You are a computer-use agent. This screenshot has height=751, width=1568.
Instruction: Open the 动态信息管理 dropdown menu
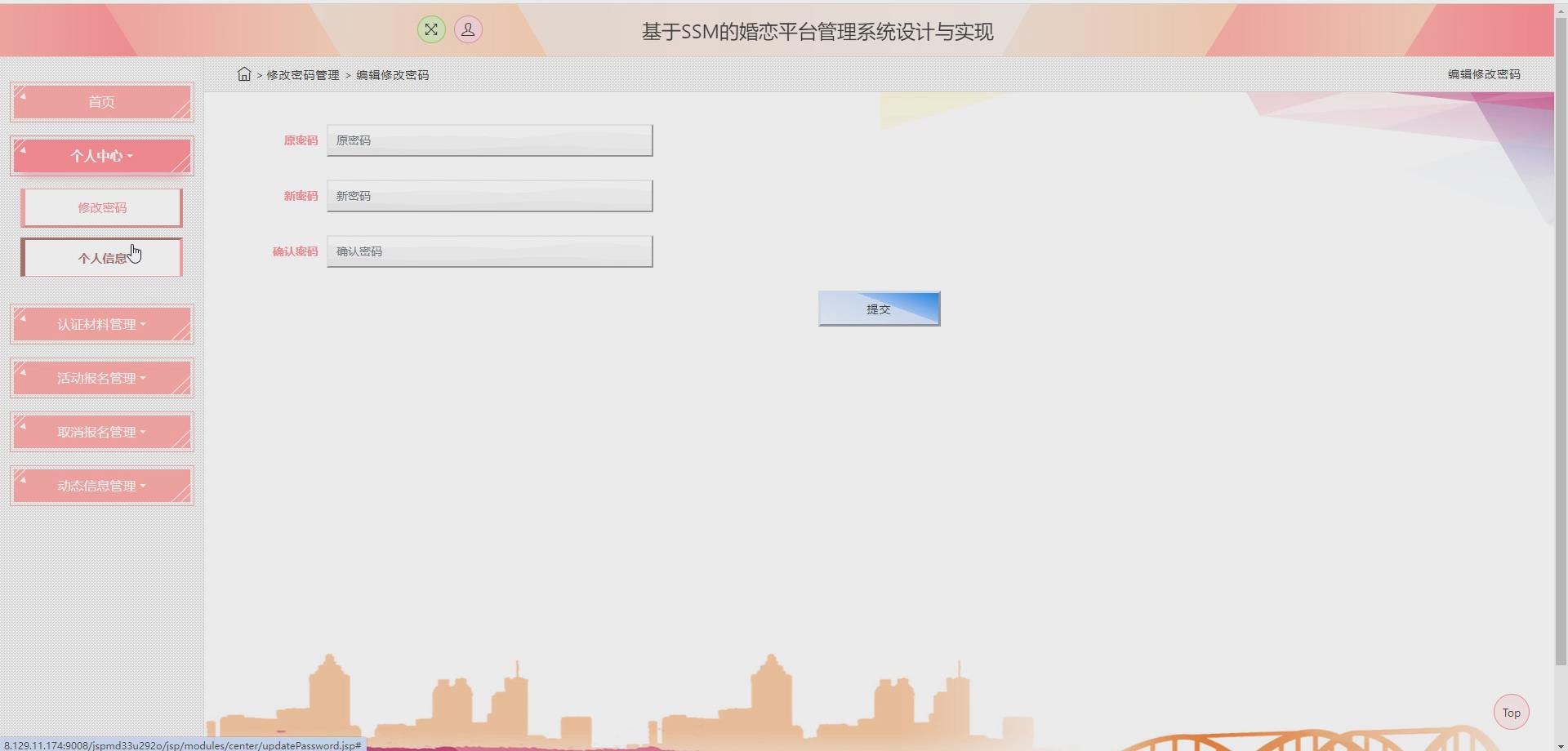(101, 485)
